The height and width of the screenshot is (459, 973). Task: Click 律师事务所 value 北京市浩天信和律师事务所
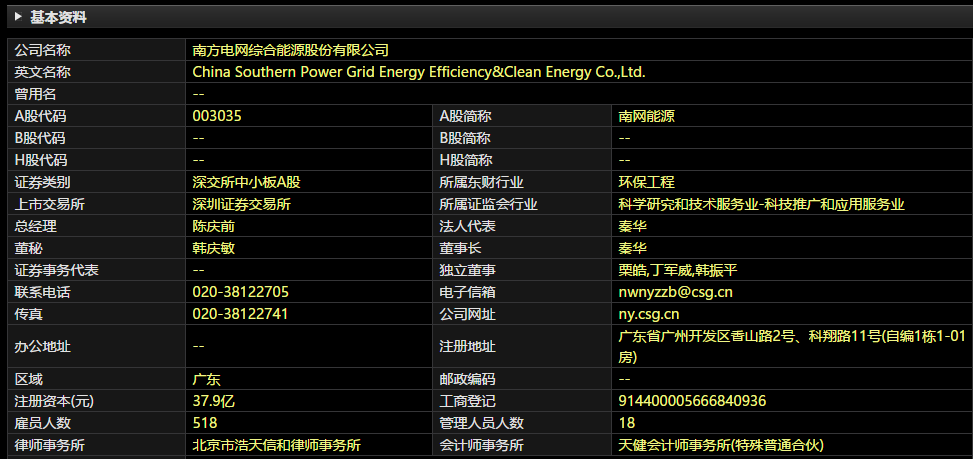point(277,445)
